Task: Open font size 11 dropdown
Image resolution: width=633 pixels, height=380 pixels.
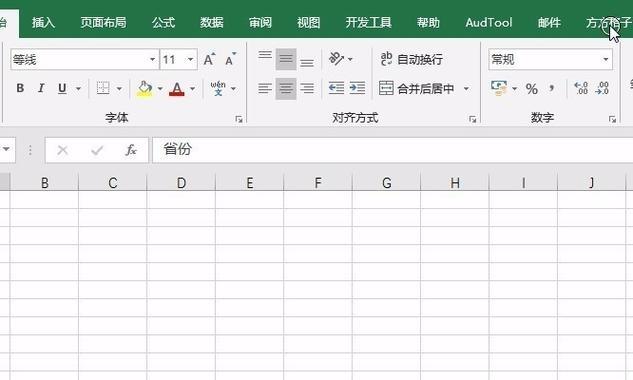Action: 190,60
